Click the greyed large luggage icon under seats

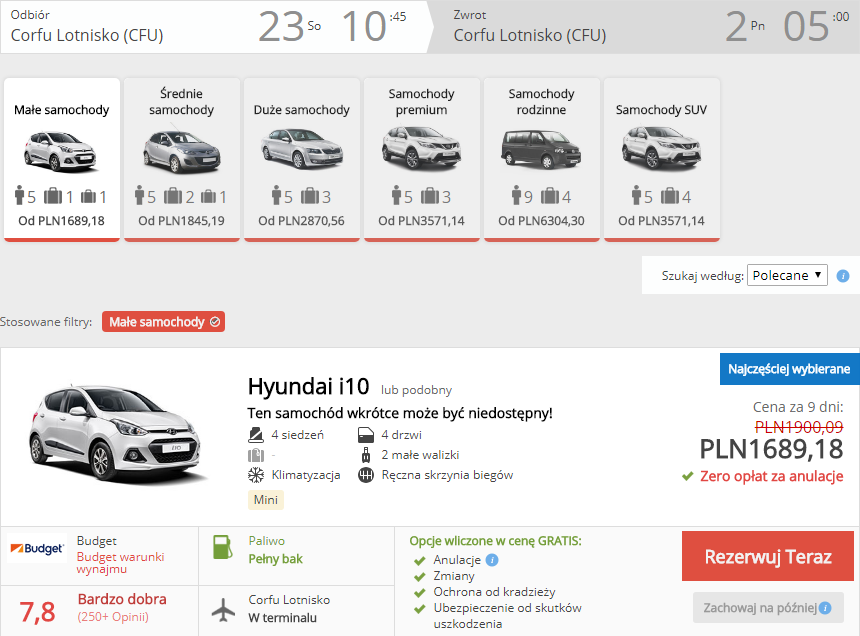tap(256, 455)
